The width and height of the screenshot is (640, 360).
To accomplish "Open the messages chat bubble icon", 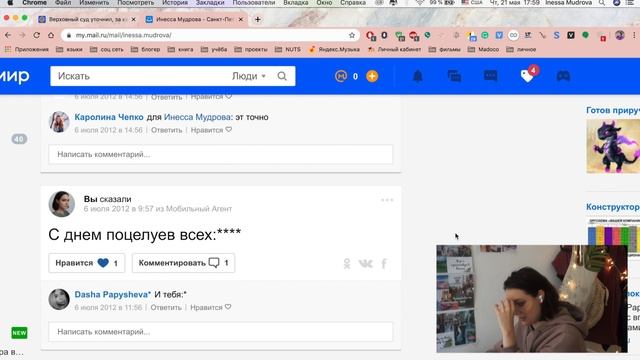I will coord(491,76).
